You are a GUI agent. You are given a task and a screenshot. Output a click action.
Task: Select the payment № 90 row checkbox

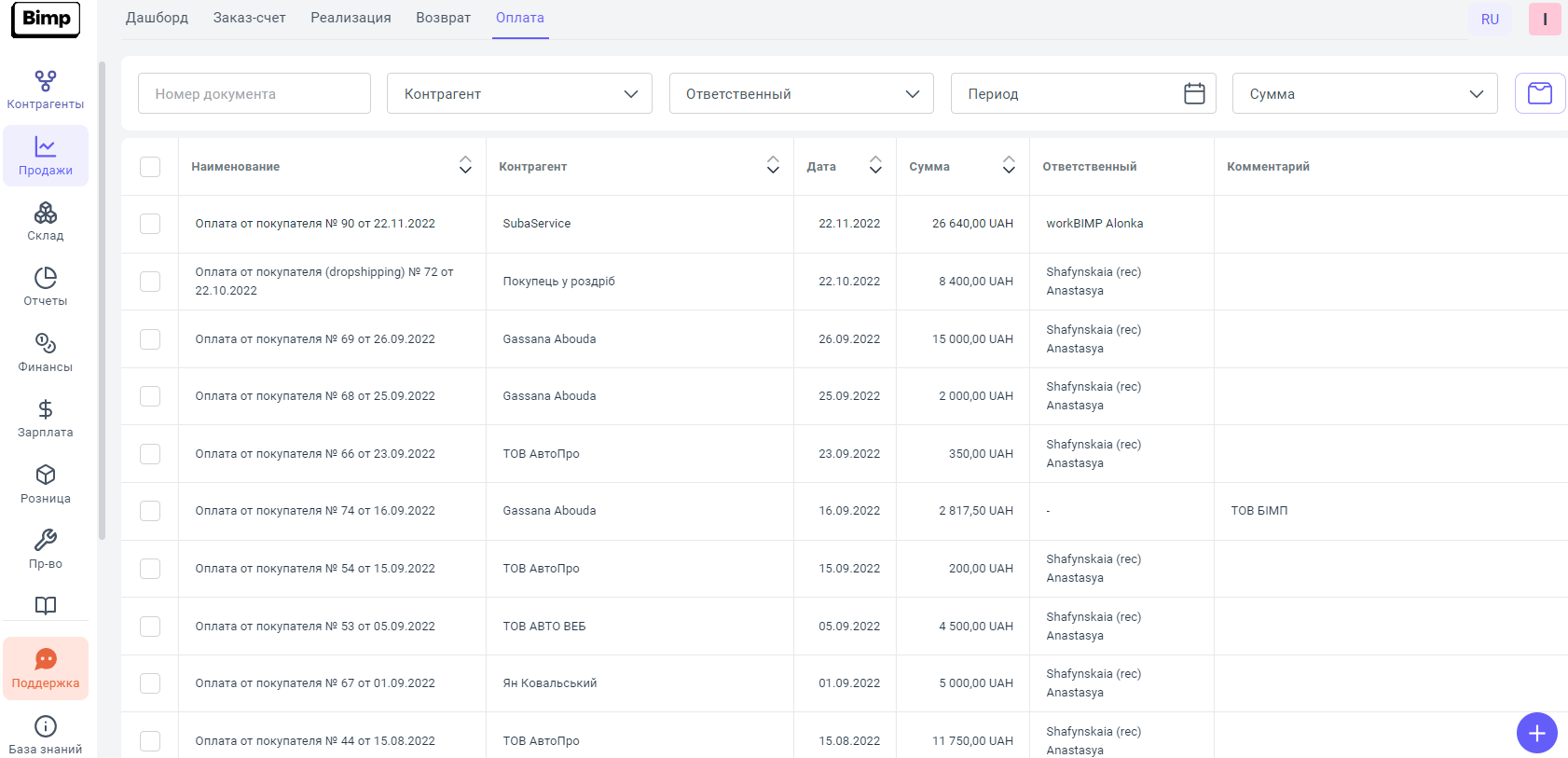click(x=150, y=224)
